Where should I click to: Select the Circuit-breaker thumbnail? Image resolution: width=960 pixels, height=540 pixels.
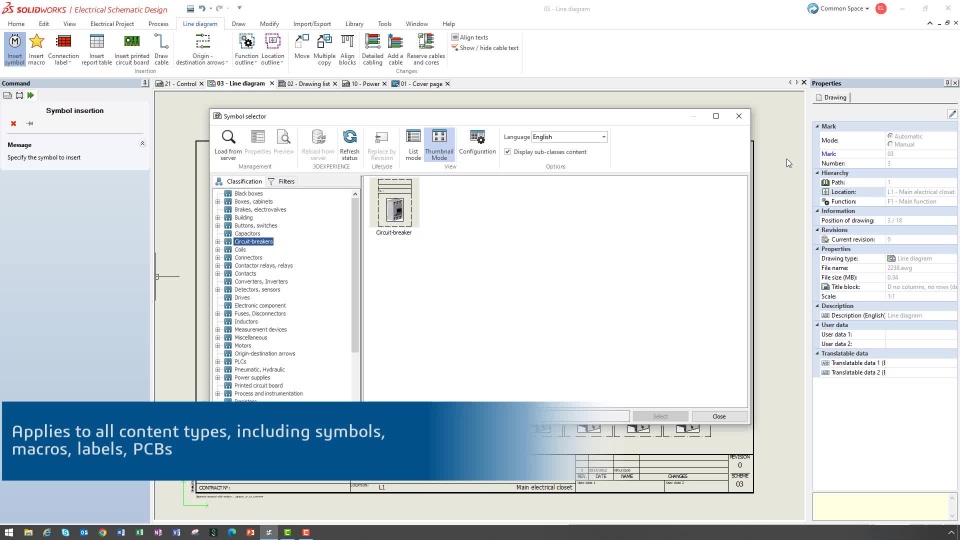coord(394,208)
